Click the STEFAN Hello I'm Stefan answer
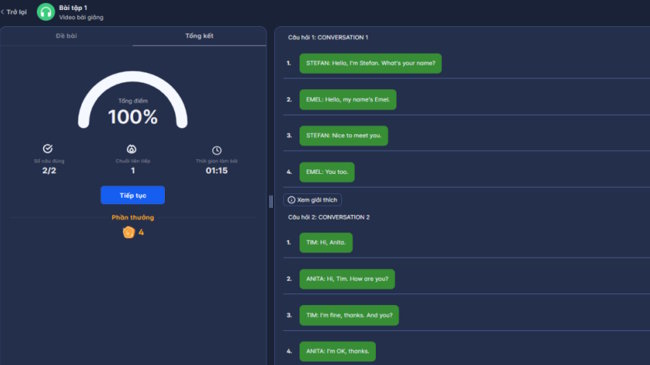 click(371, 63)
